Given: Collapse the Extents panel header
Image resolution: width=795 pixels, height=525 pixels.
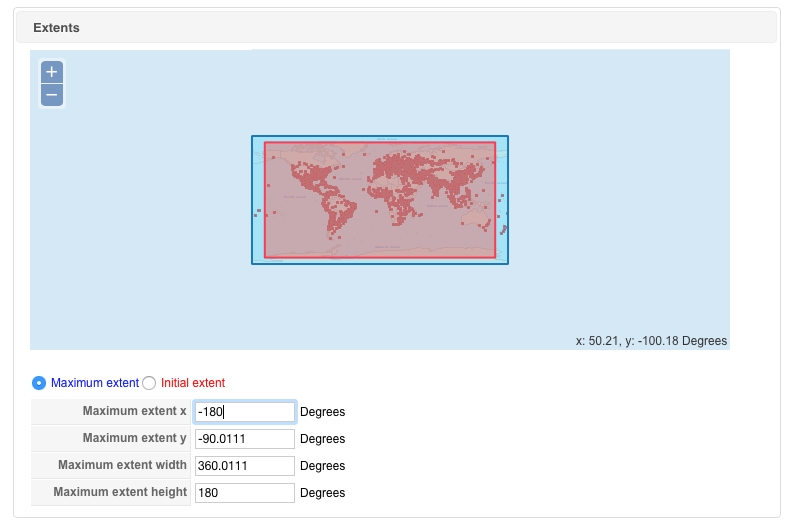Looking at the screenshot, I should pos(57,28).
